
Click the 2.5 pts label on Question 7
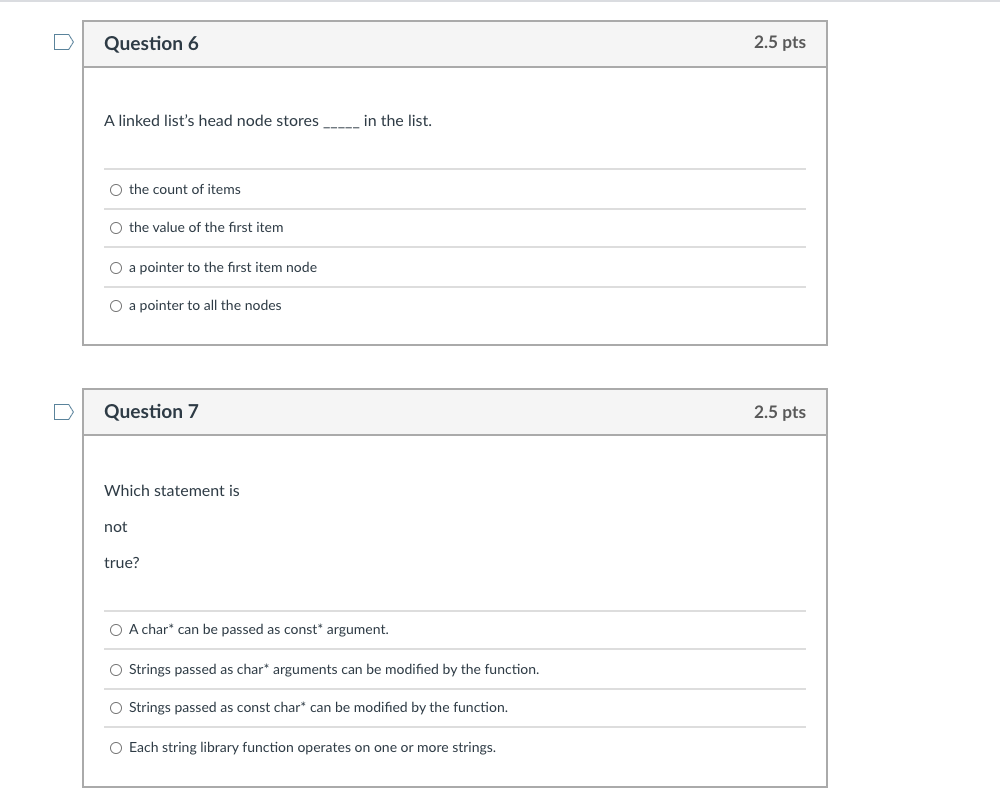click(x=781, y=411)
